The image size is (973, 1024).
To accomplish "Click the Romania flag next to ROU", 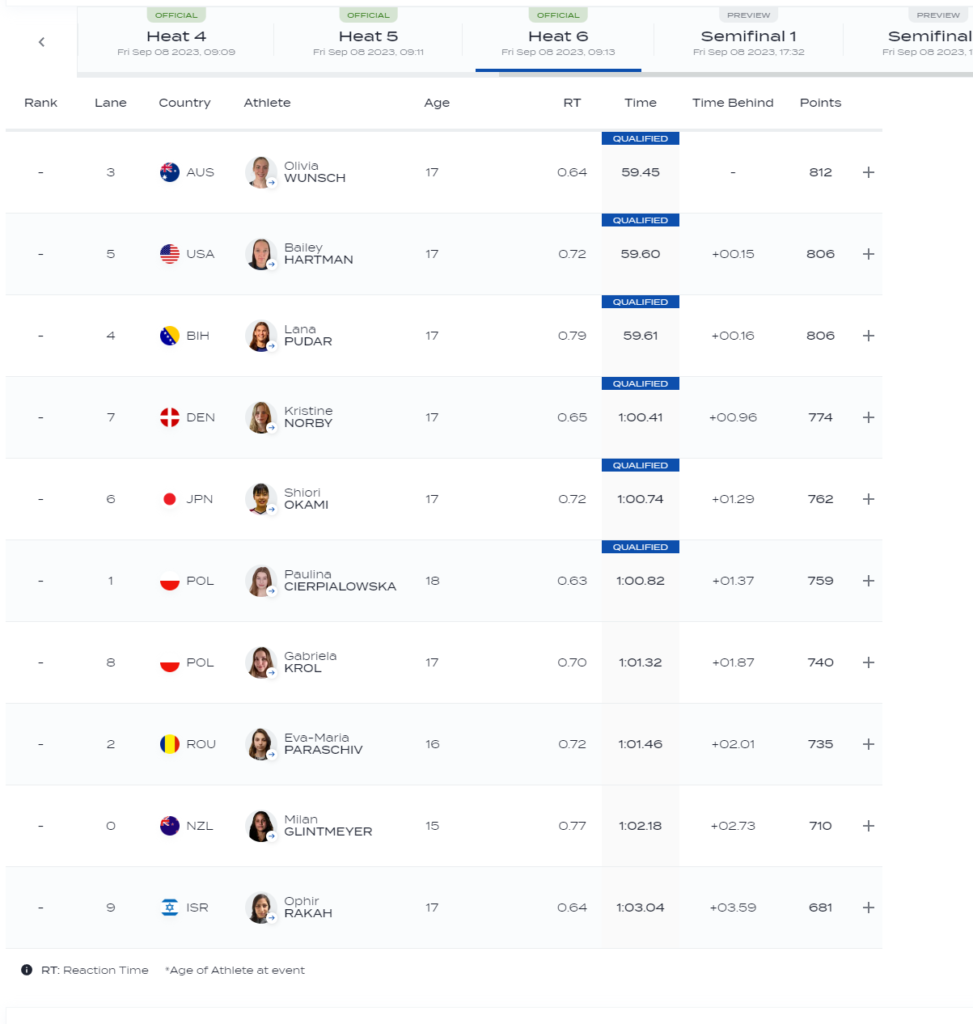I will coord(170,744).
